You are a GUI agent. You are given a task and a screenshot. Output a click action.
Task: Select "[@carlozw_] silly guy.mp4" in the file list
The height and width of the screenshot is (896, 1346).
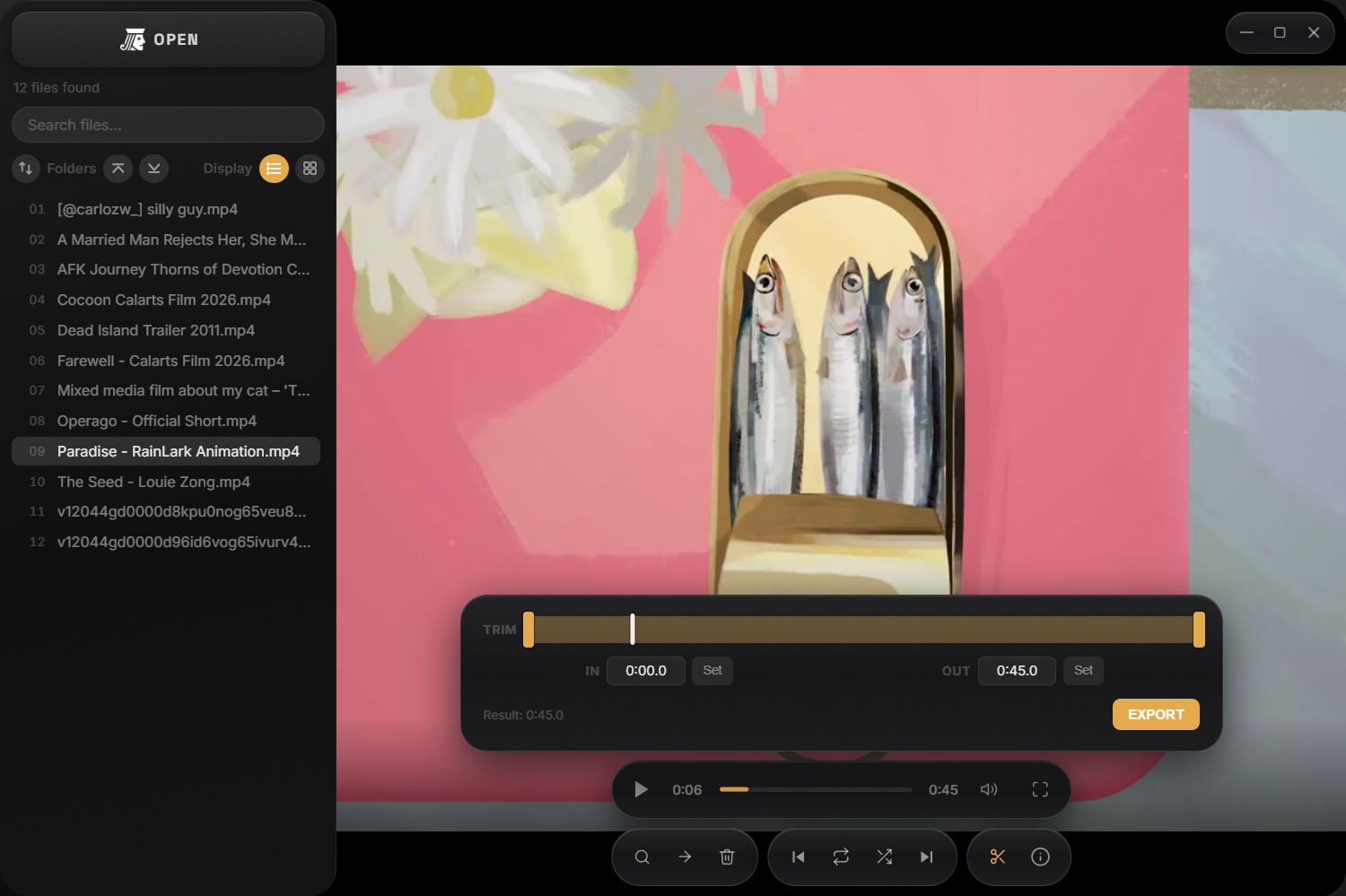click(x=166, y=209)
